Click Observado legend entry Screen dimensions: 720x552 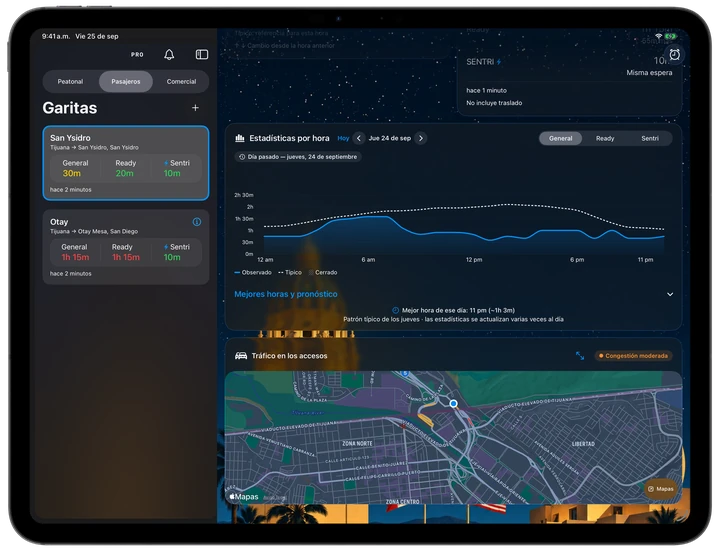[253, 272]
